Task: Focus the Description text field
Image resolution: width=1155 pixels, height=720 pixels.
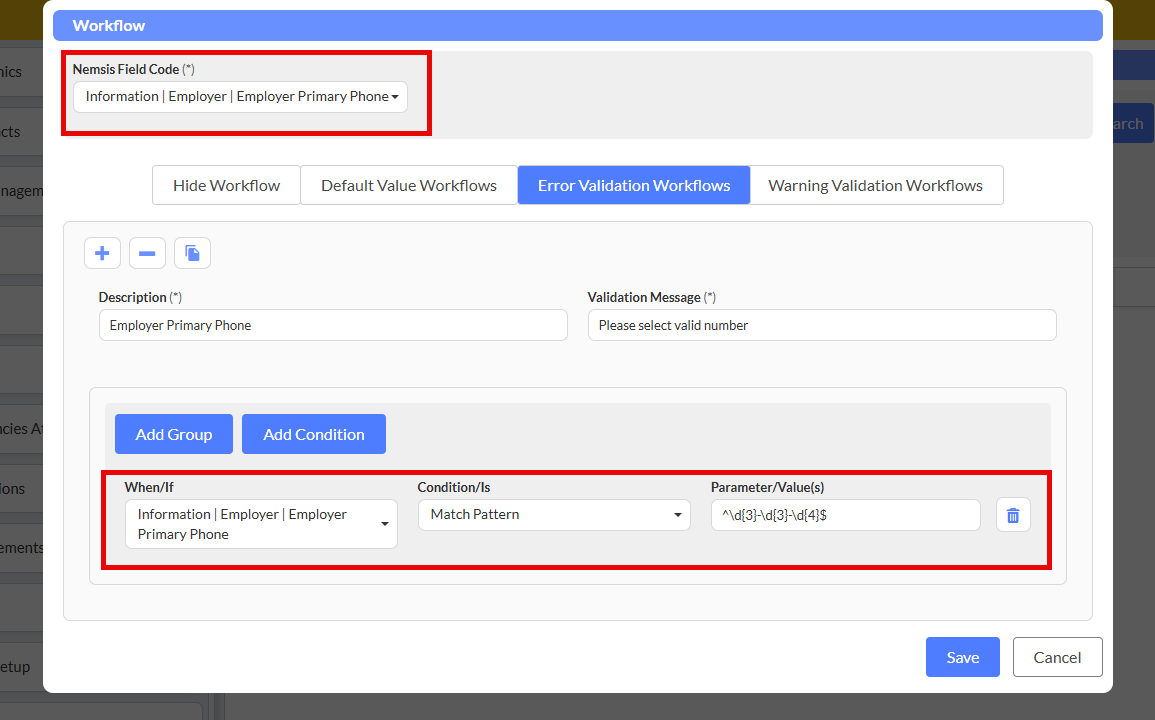Action: [x=333, y=325]
